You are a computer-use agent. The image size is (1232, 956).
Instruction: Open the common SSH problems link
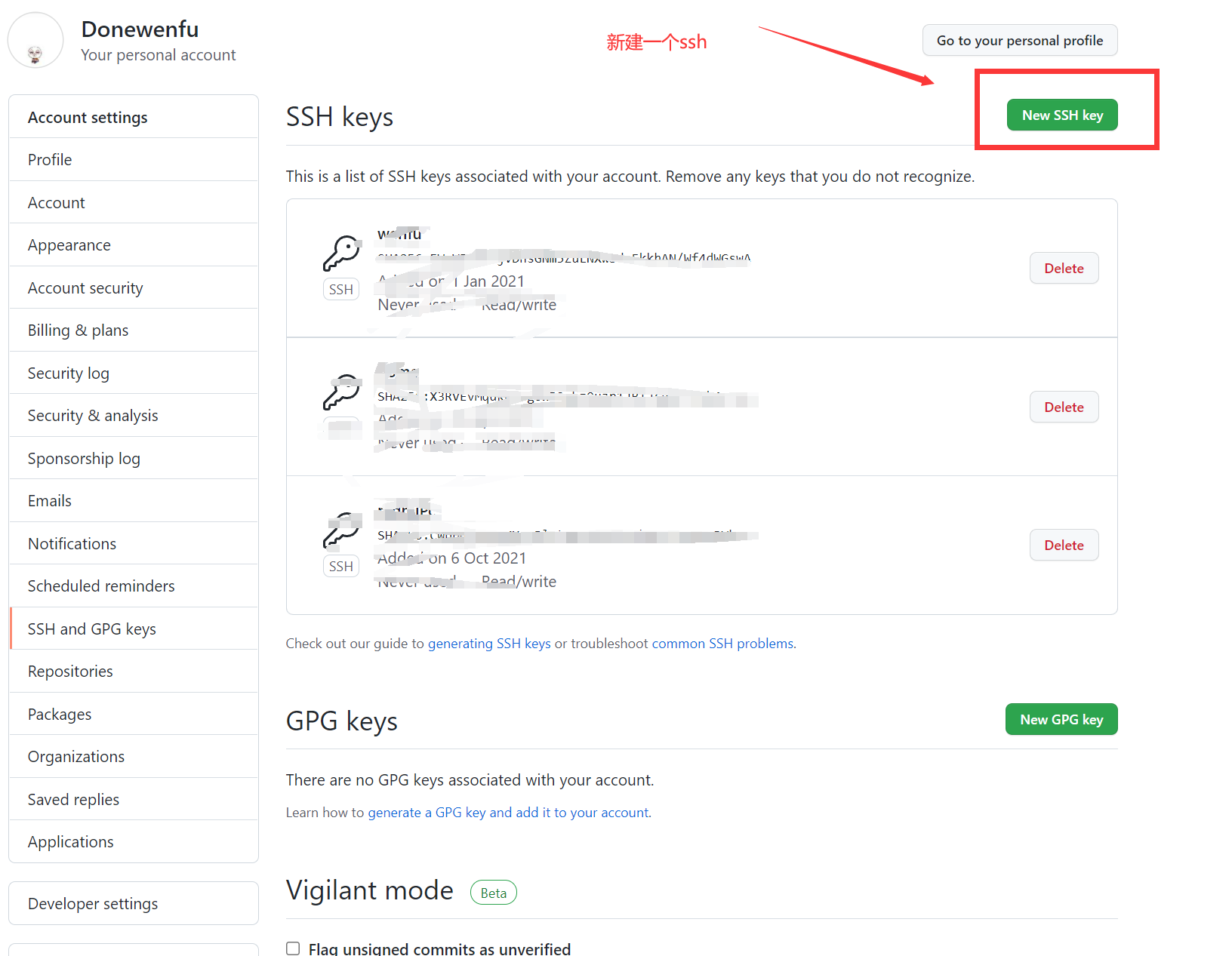[722, 643]
